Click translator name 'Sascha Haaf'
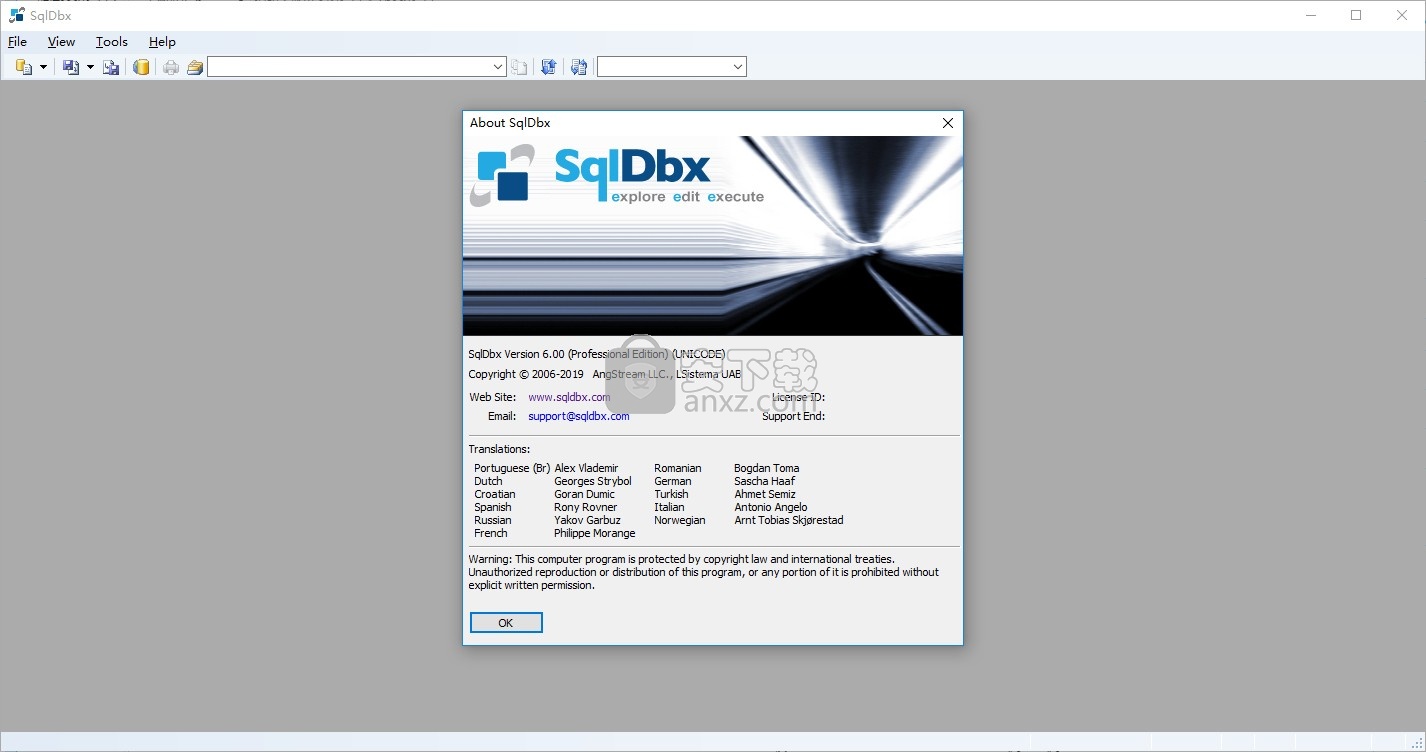 point(765,481)
